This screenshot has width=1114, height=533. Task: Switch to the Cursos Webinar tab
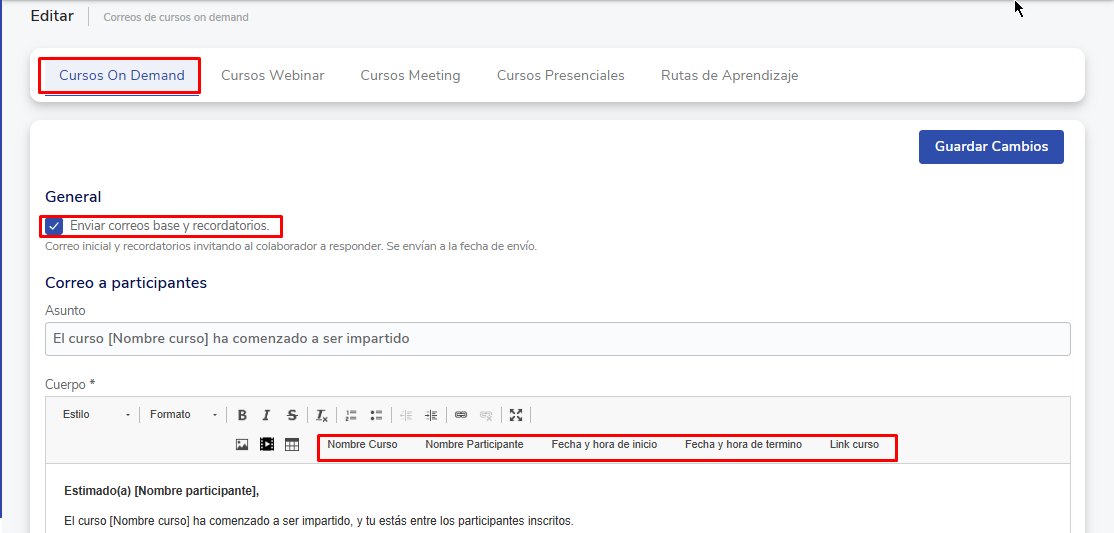(x=272, y=76)
